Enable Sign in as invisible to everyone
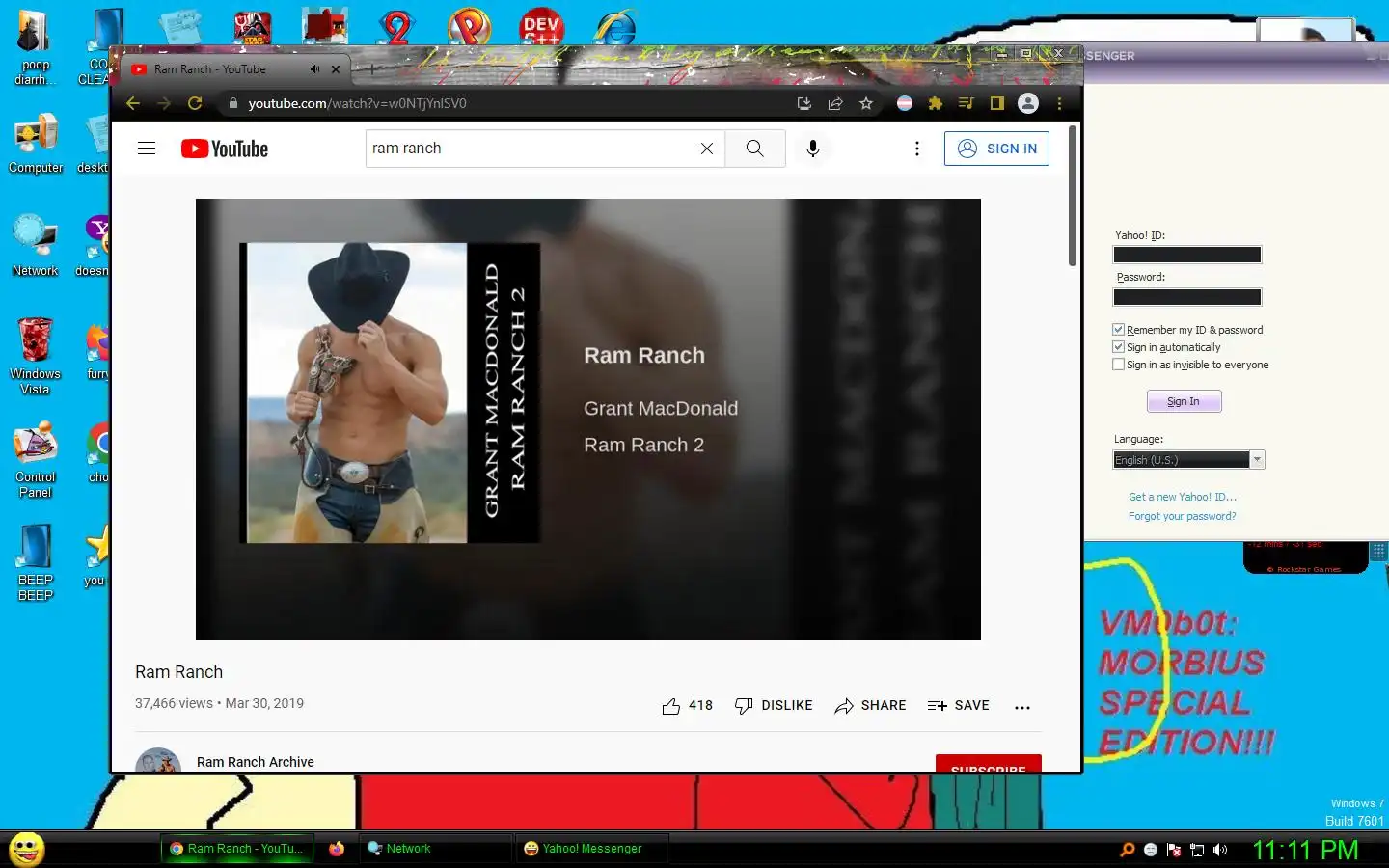The image size is (1389, 868). (x=1119, y=365)
